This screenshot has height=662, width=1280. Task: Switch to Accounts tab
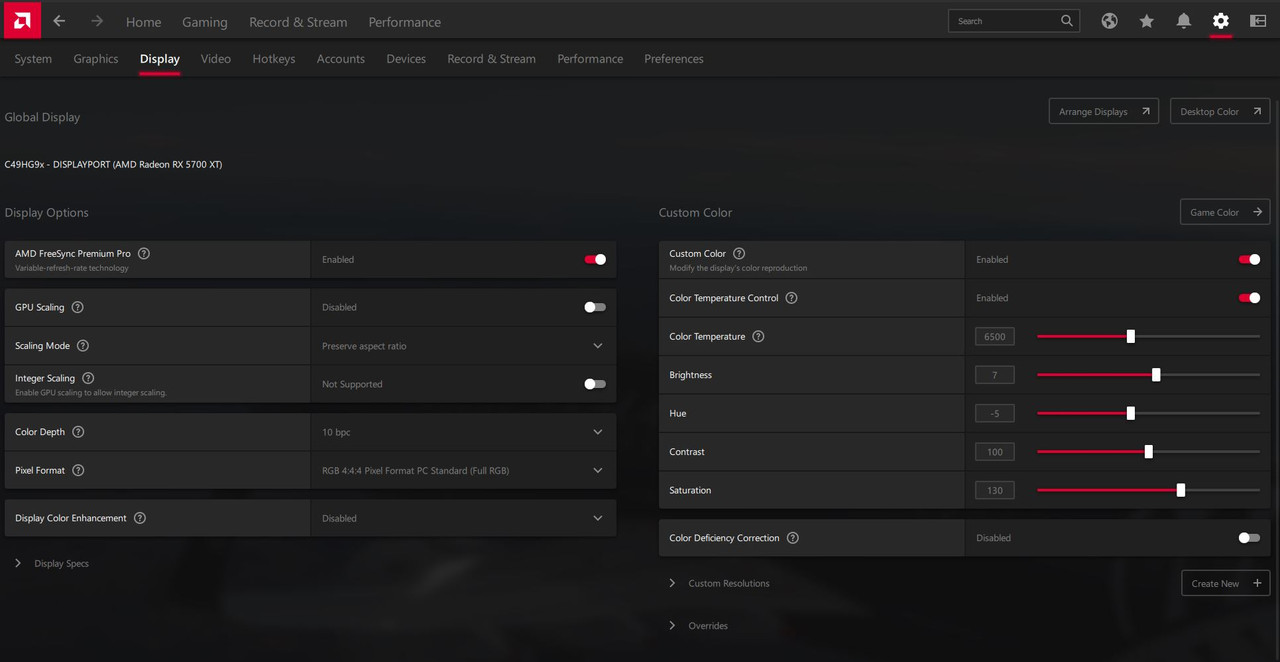tap(341, 59)
